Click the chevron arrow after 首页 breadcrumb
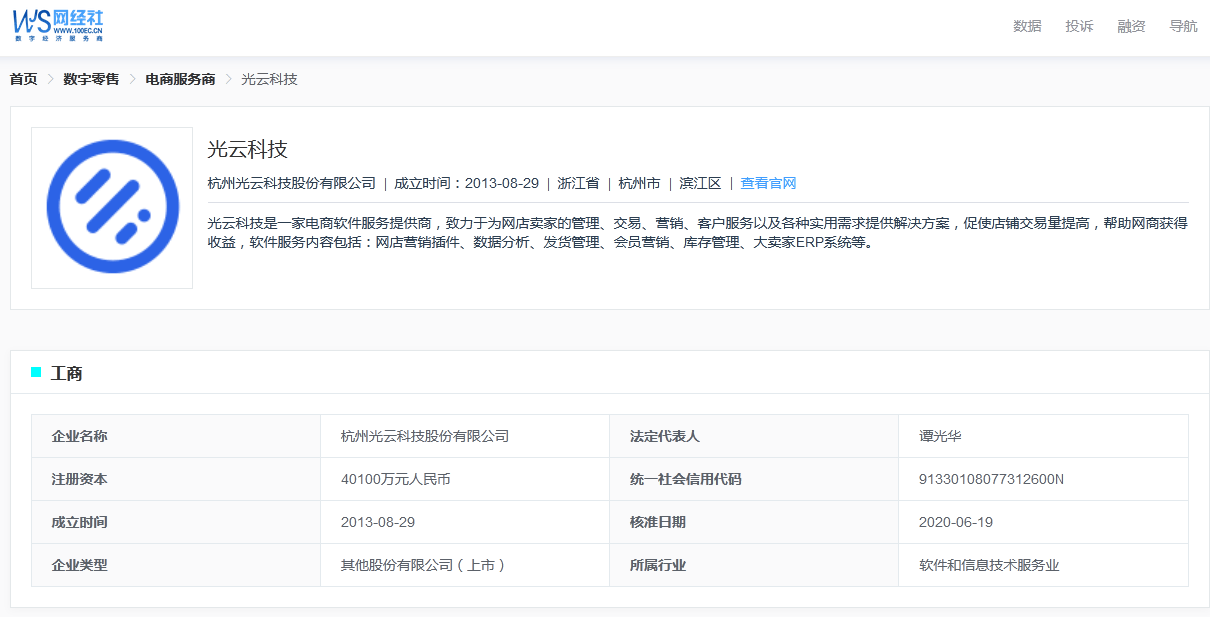 50,79
